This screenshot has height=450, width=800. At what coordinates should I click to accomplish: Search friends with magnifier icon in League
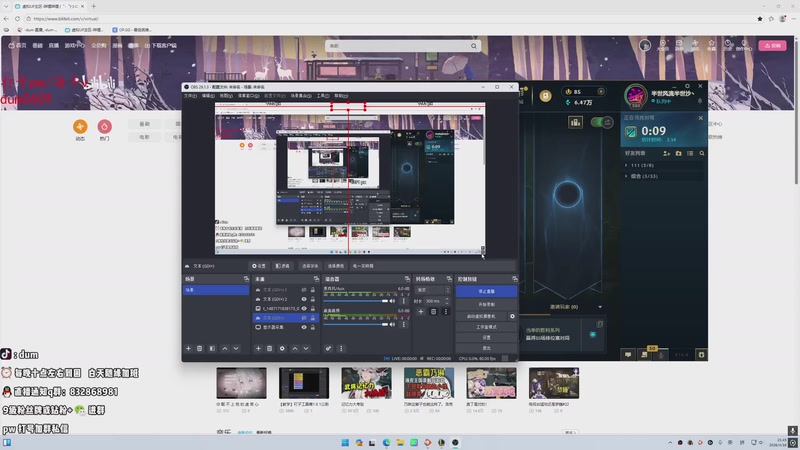point(702,154)
